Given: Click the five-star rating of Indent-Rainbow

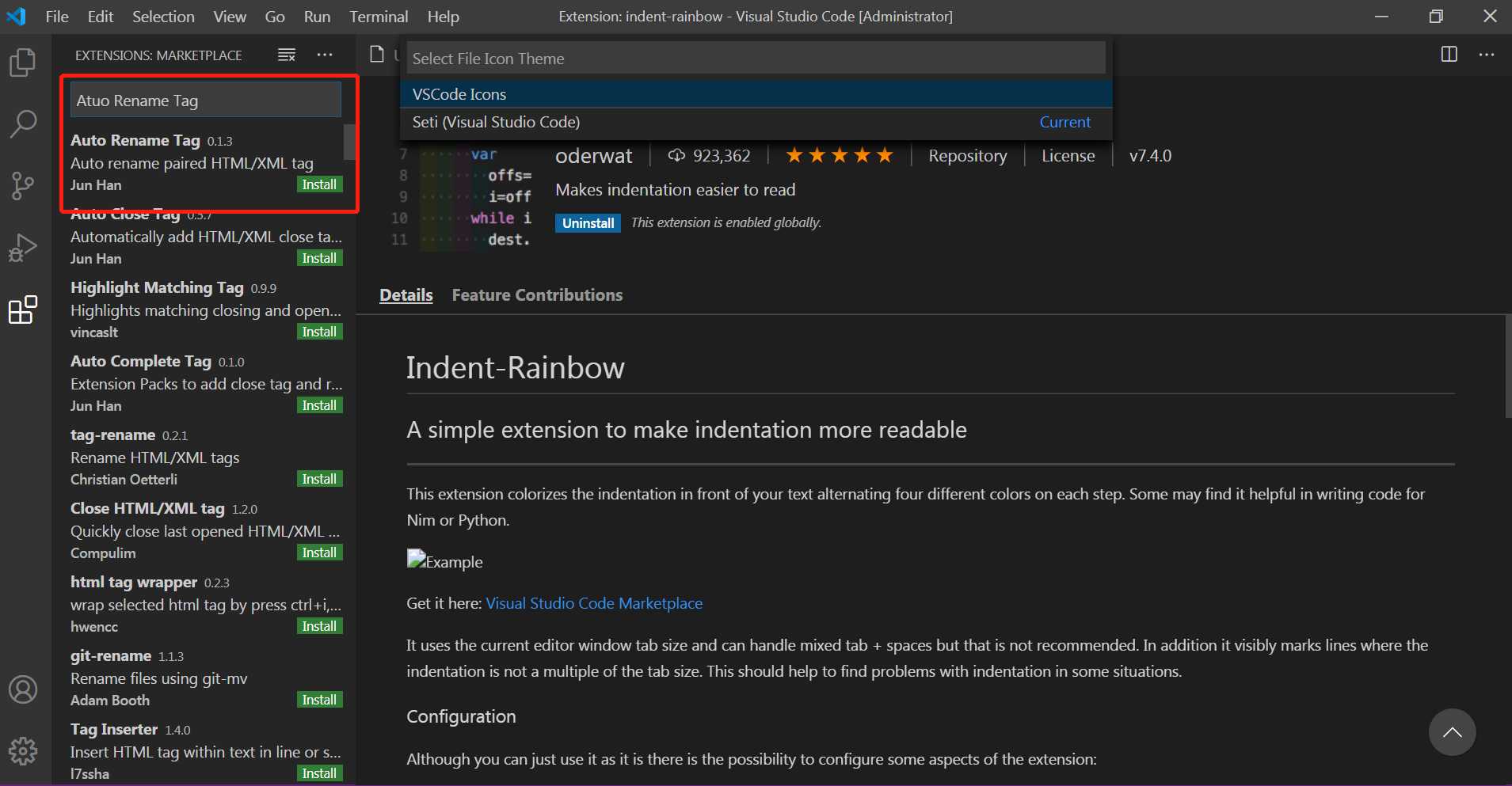Looking at the screenshot, I should point(839,155).
